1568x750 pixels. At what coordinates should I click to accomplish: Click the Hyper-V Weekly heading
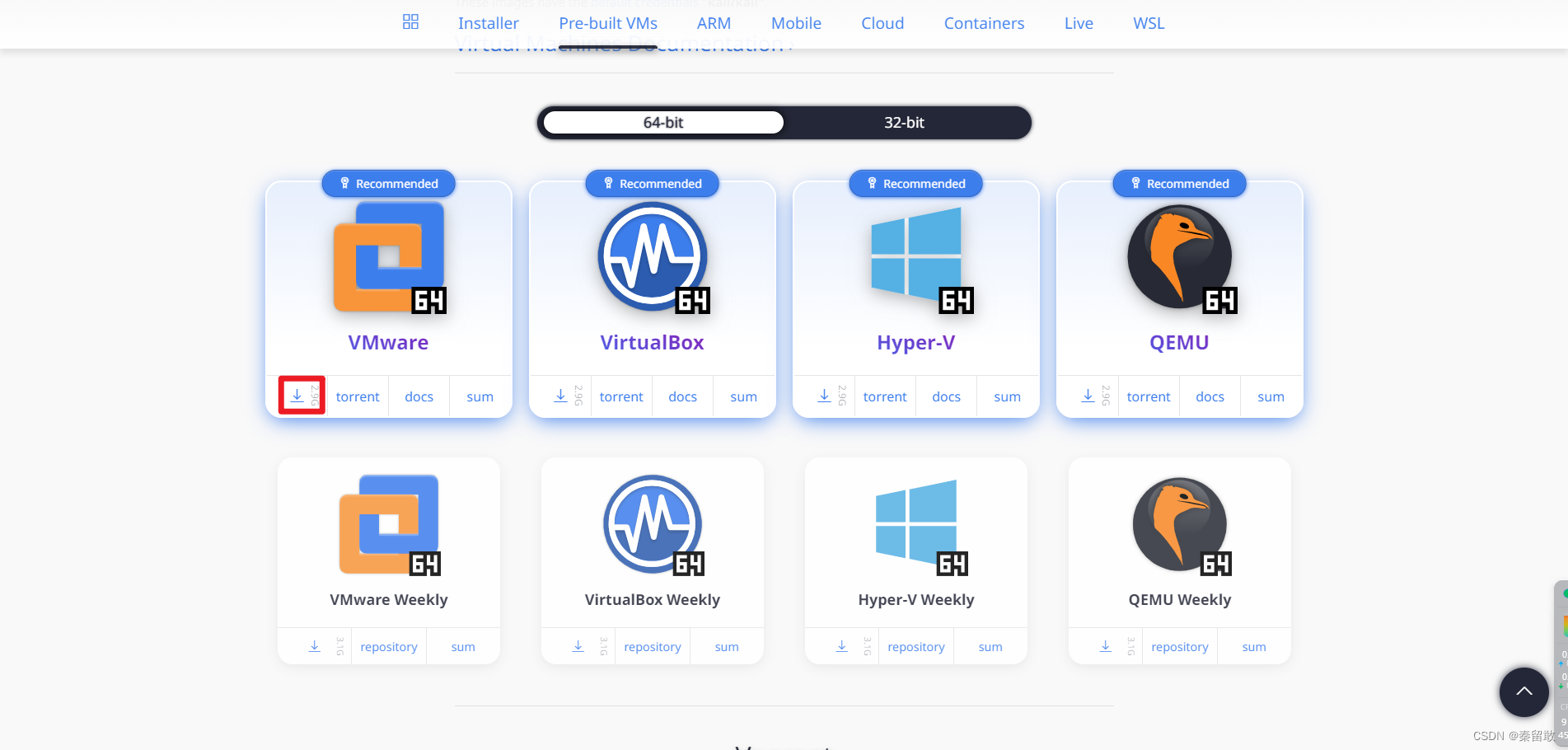pyautogui.click(x=916, y=600)
